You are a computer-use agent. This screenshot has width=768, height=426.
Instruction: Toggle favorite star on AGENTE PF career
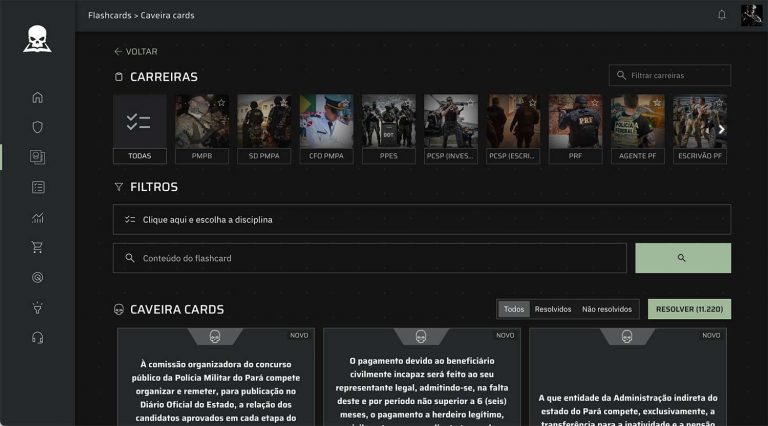(657, 103)
